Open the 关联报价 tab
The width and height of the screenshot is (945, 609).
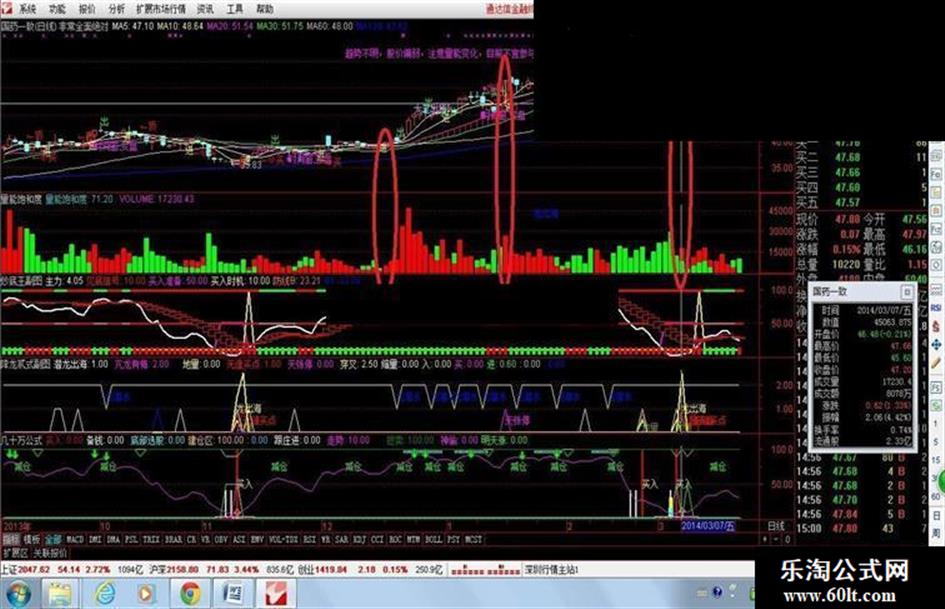50,553
